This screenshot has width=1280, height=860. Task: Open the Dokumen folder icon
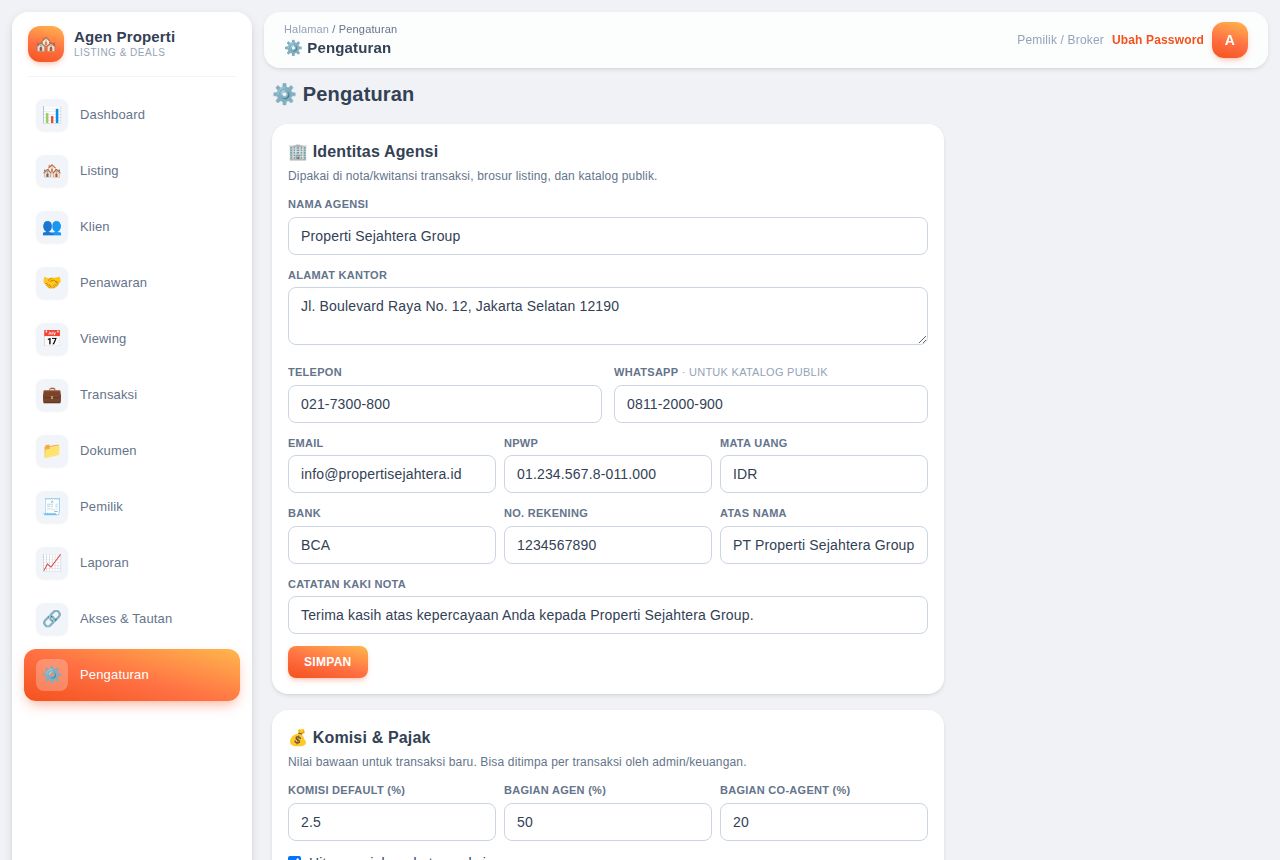click(x=52, y=451)
